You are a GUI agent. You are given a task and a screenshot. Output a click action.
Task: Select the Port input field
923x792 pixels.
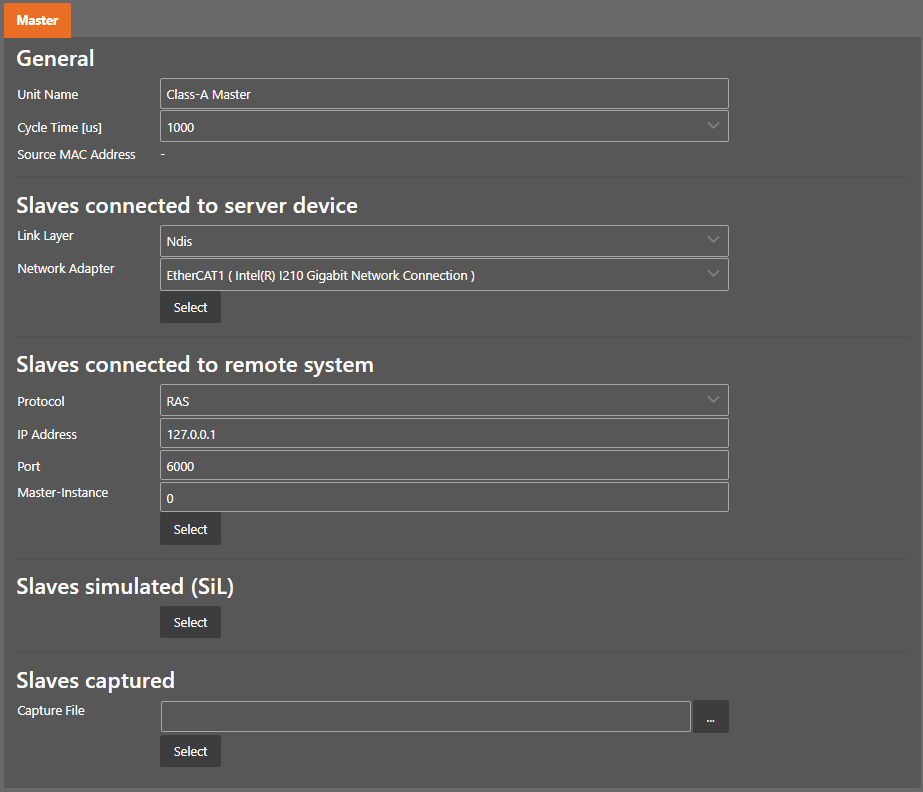(x=444, y=466)
